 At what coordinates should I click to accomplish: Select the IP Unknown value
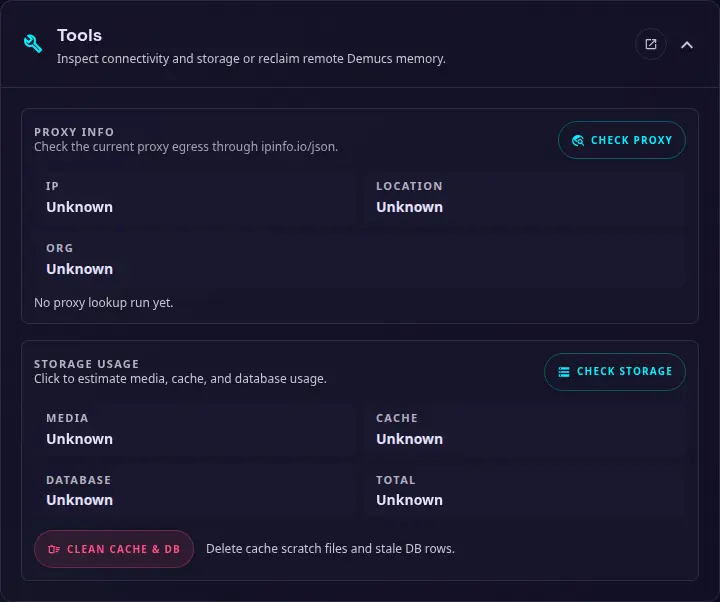pos(79,207)
